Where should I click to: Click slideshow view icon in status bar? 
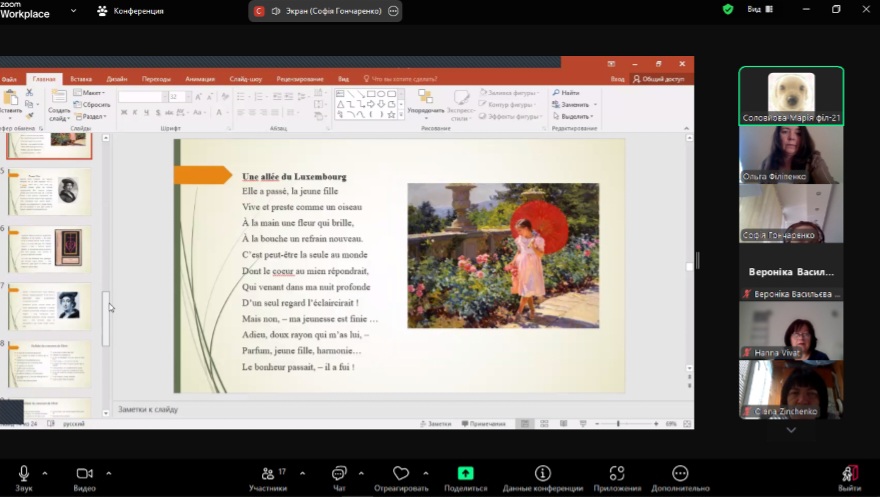pyautogui.click(x=583, y=424)
